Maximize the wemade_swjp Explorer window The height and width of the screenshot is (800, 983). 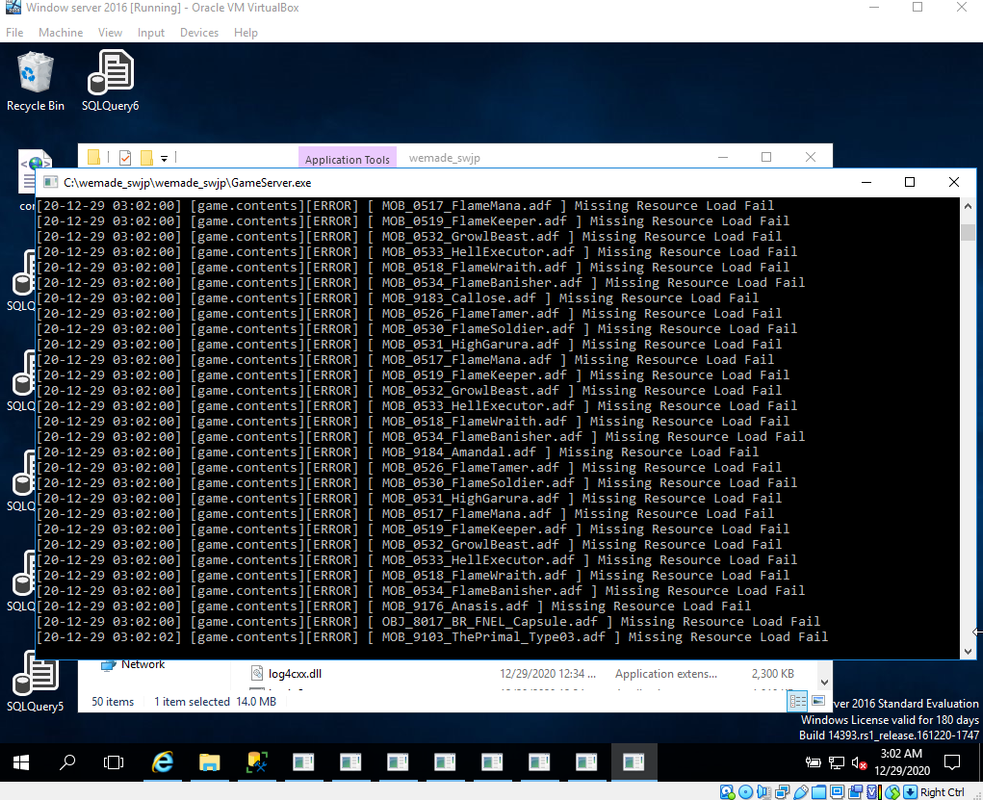click(x=766, y=157)
